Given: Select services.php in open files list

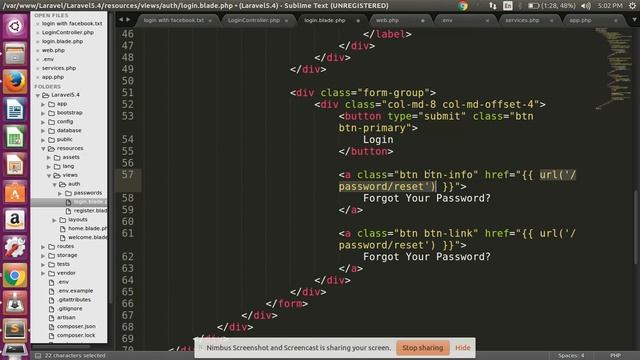Looking at the screenshot, I should (59, 68).
